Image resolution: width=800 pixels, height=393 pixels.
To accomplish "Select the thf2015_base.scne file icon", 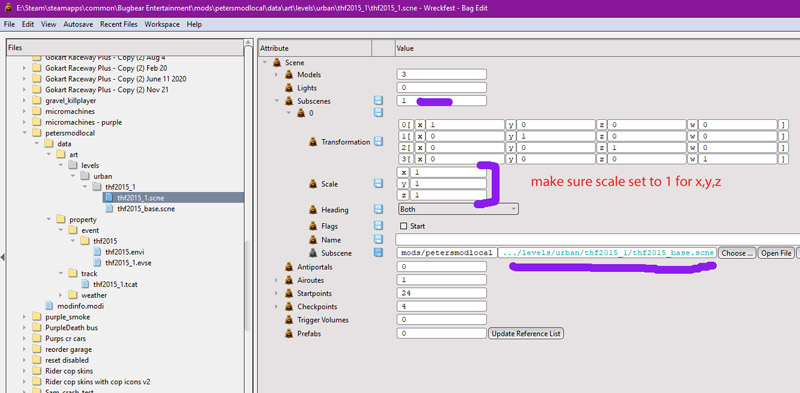I will (x=109, y=208).
